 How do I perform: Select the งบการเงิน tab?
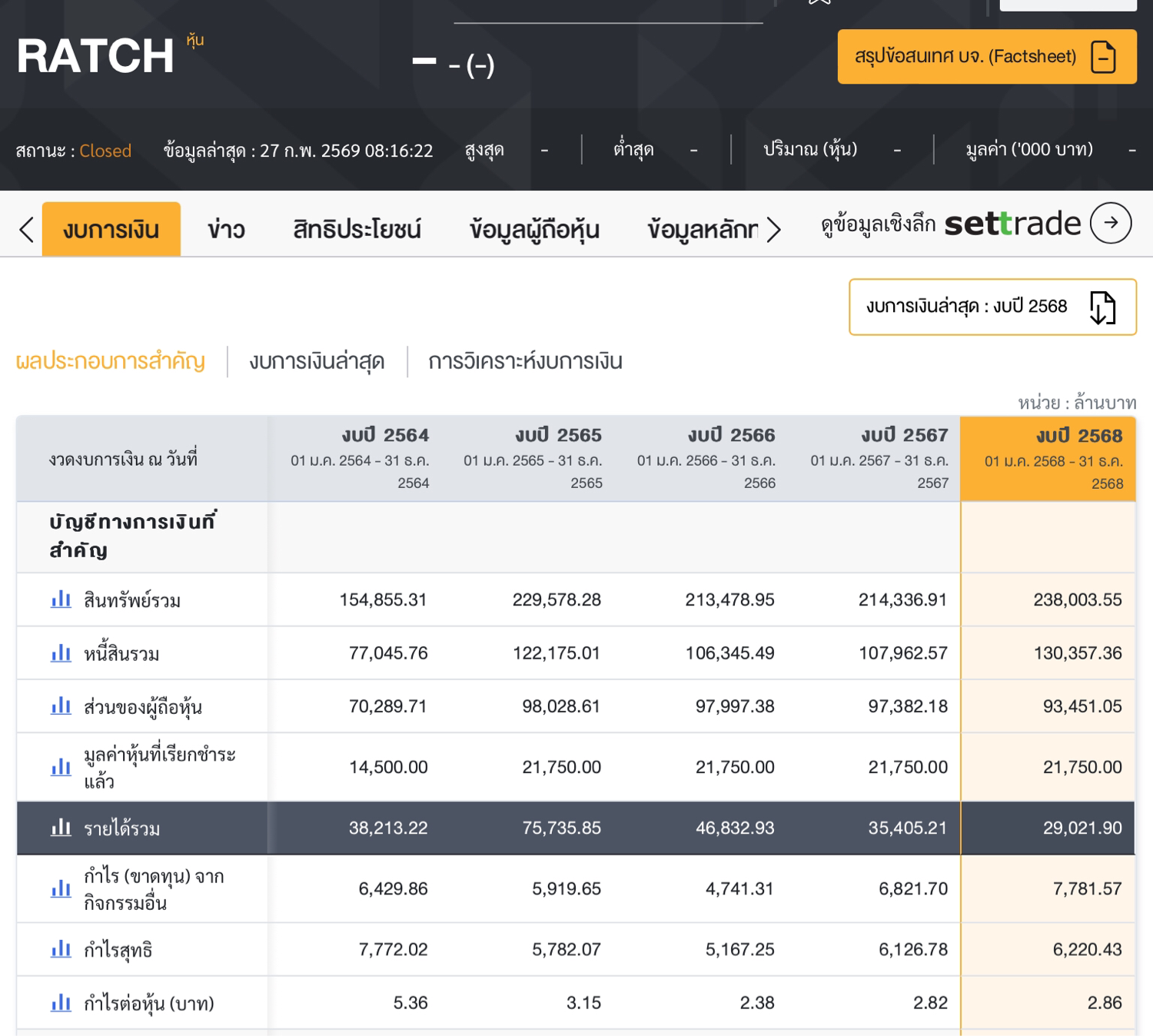tap(111, 229)
